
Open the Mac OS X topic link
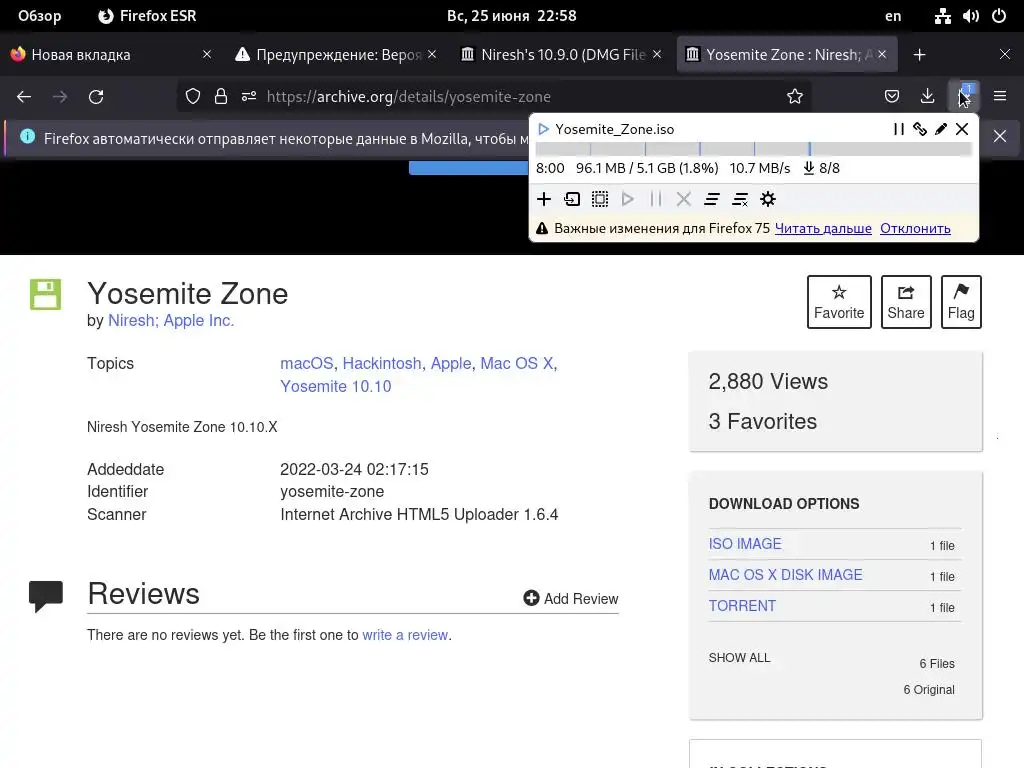517,363
